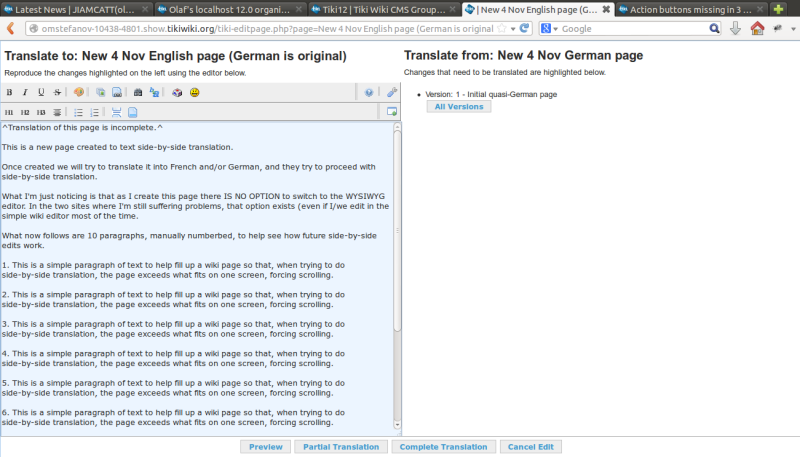
Task: Insert wiki link with overlapping-pages icon
Action: tap(101, 92)
